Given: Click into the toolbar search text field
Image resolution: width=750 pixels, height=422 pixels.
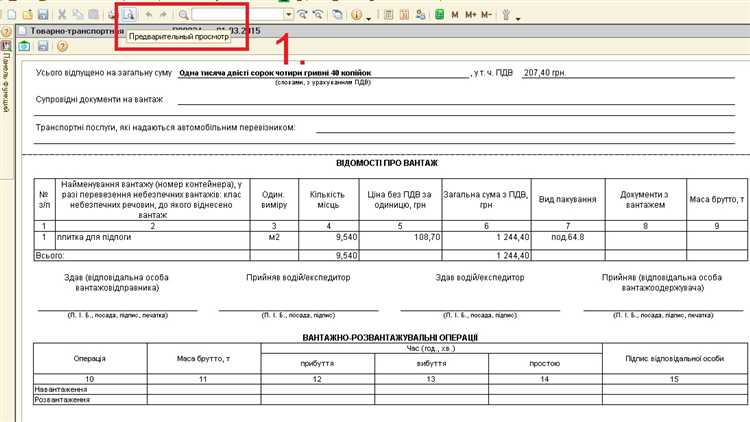Looking at the screenshot, I should coord(237,14).
